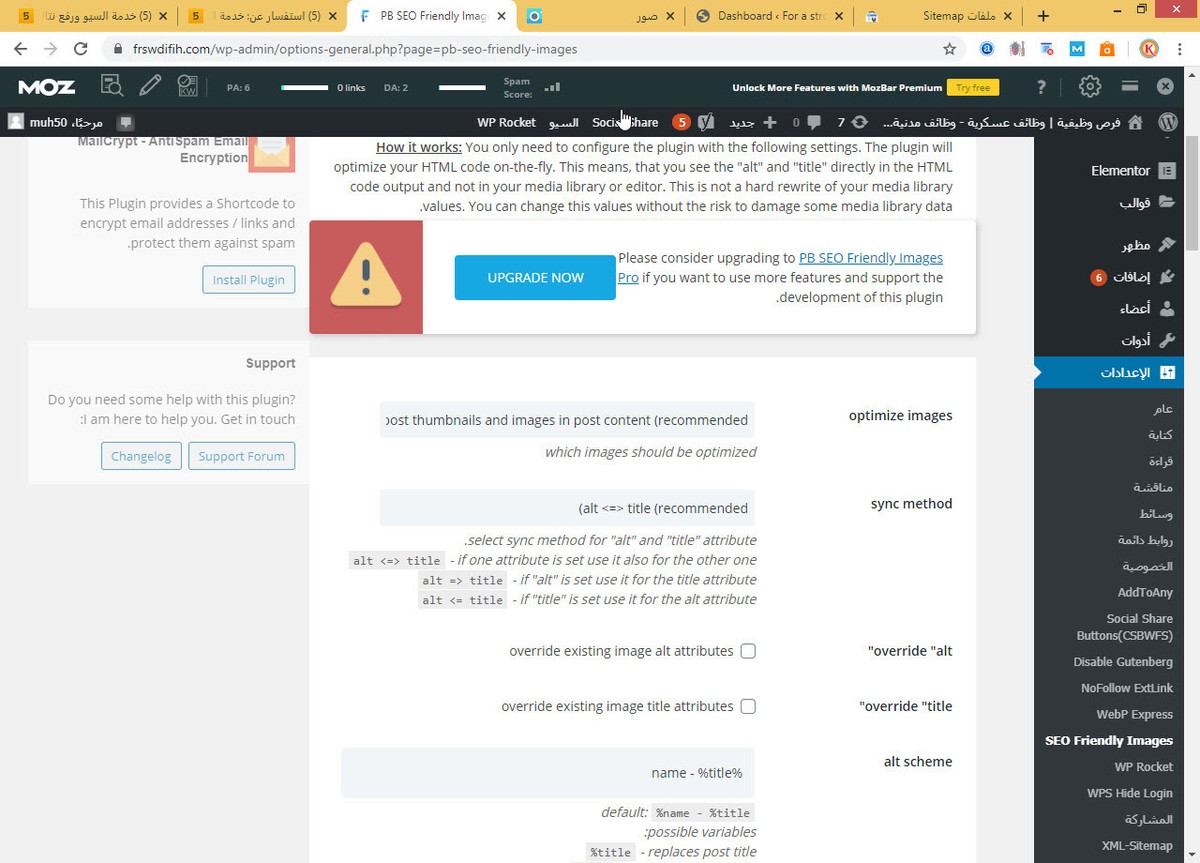The width and height of the screenshot is (1200, 863).
Task: Go back in browser history
Action: click(x=22, y=48)
